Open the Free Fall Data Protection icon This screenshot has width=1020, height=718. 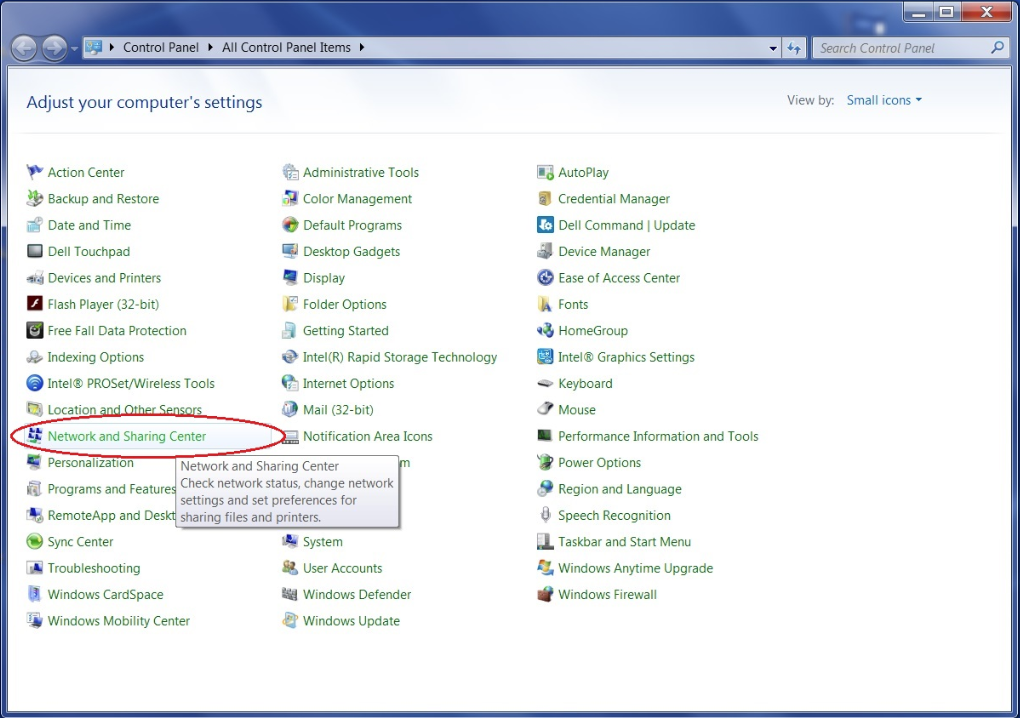pos(34,330)
